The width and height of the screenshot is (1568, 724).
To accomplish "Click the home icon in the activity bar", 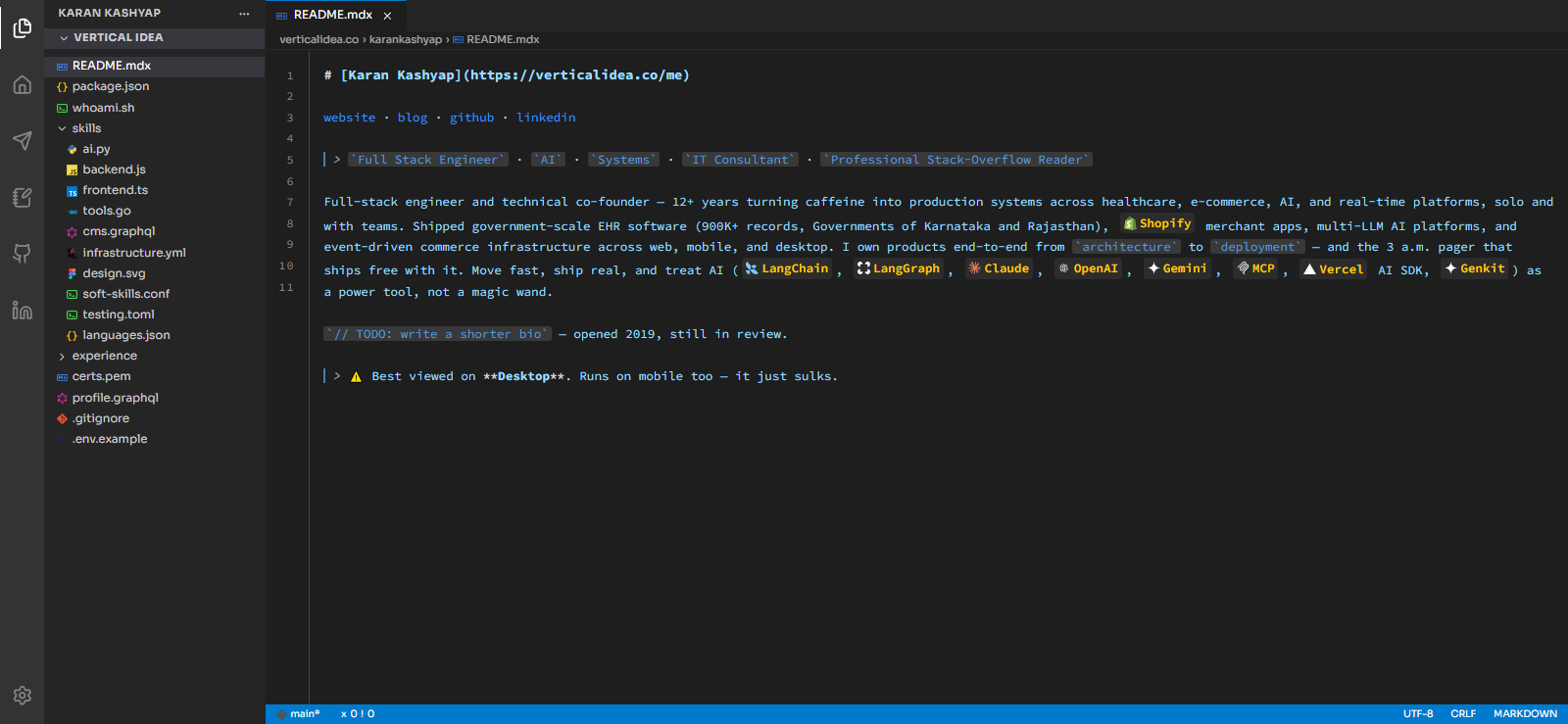I will (22, 84).
